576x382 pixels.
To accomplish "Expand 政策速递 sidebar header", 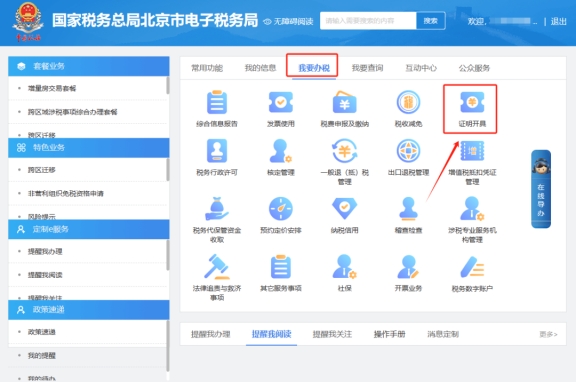I will coord(89,310).
